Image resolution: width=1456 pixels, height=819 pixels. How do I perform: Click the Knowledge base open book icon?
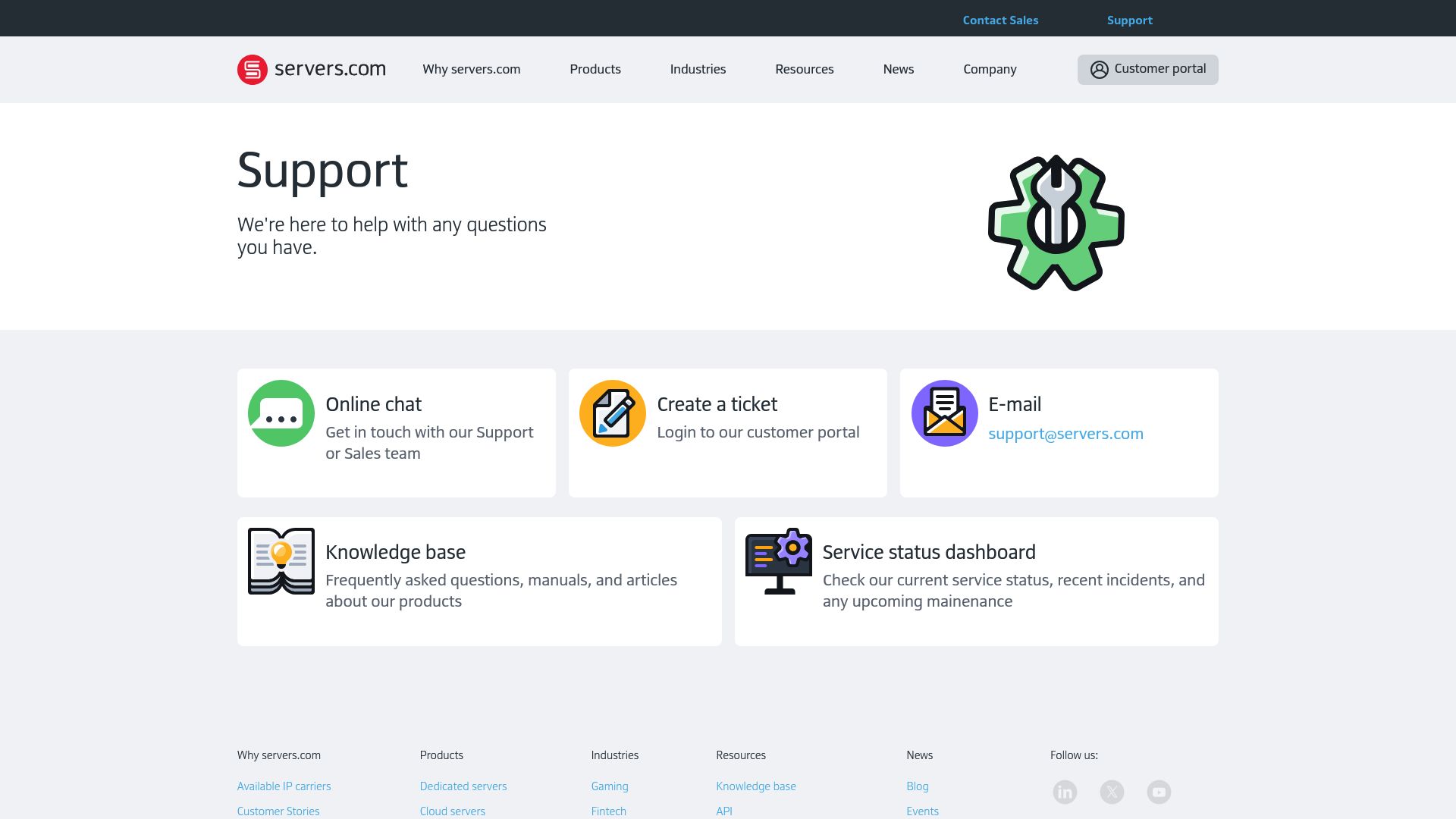click(x=281, y=561)
